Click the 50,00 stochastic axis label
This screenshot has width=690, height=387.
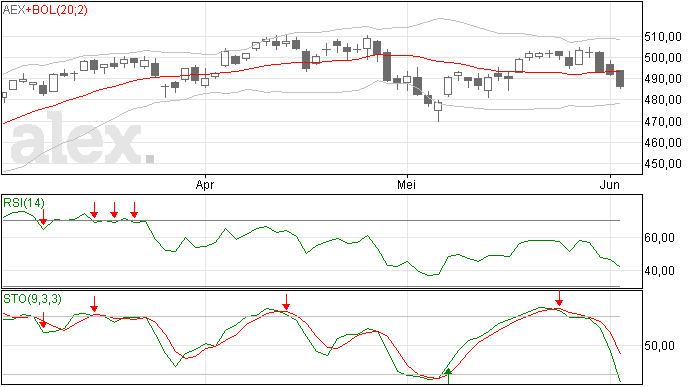click(x=659, y=346)
